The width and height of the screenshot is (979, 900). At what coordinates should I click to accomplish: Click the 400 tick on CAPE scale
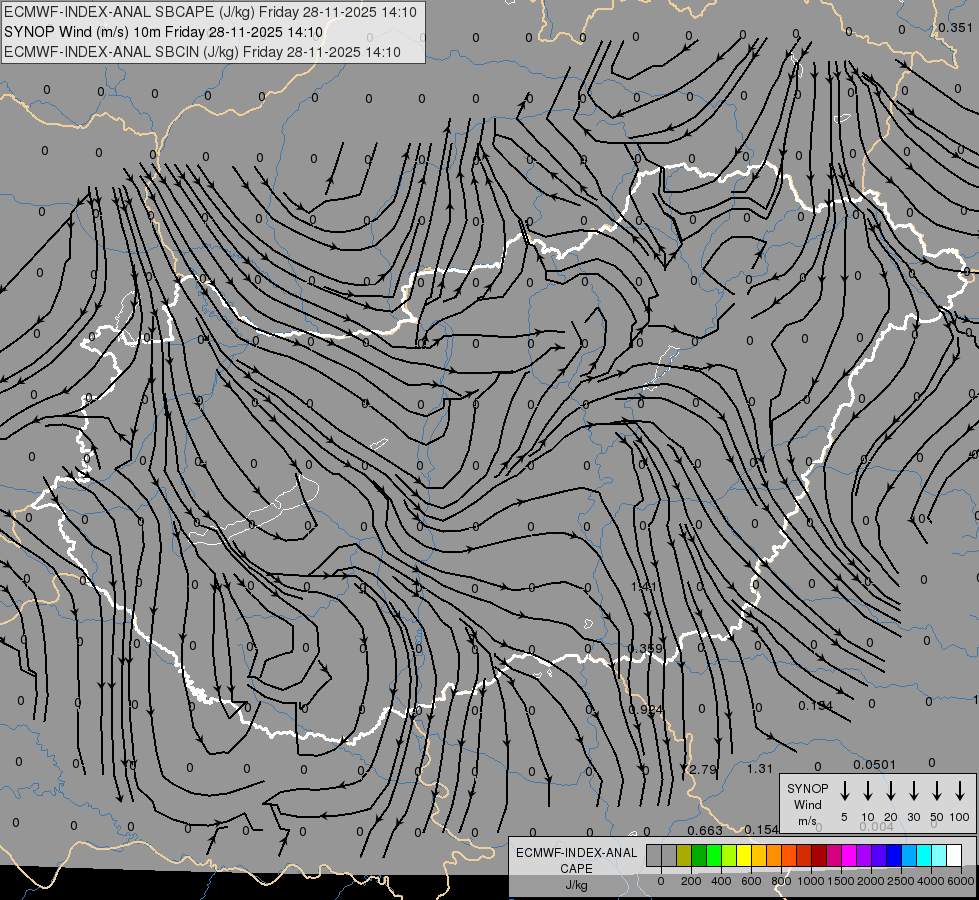pos(721,881)
